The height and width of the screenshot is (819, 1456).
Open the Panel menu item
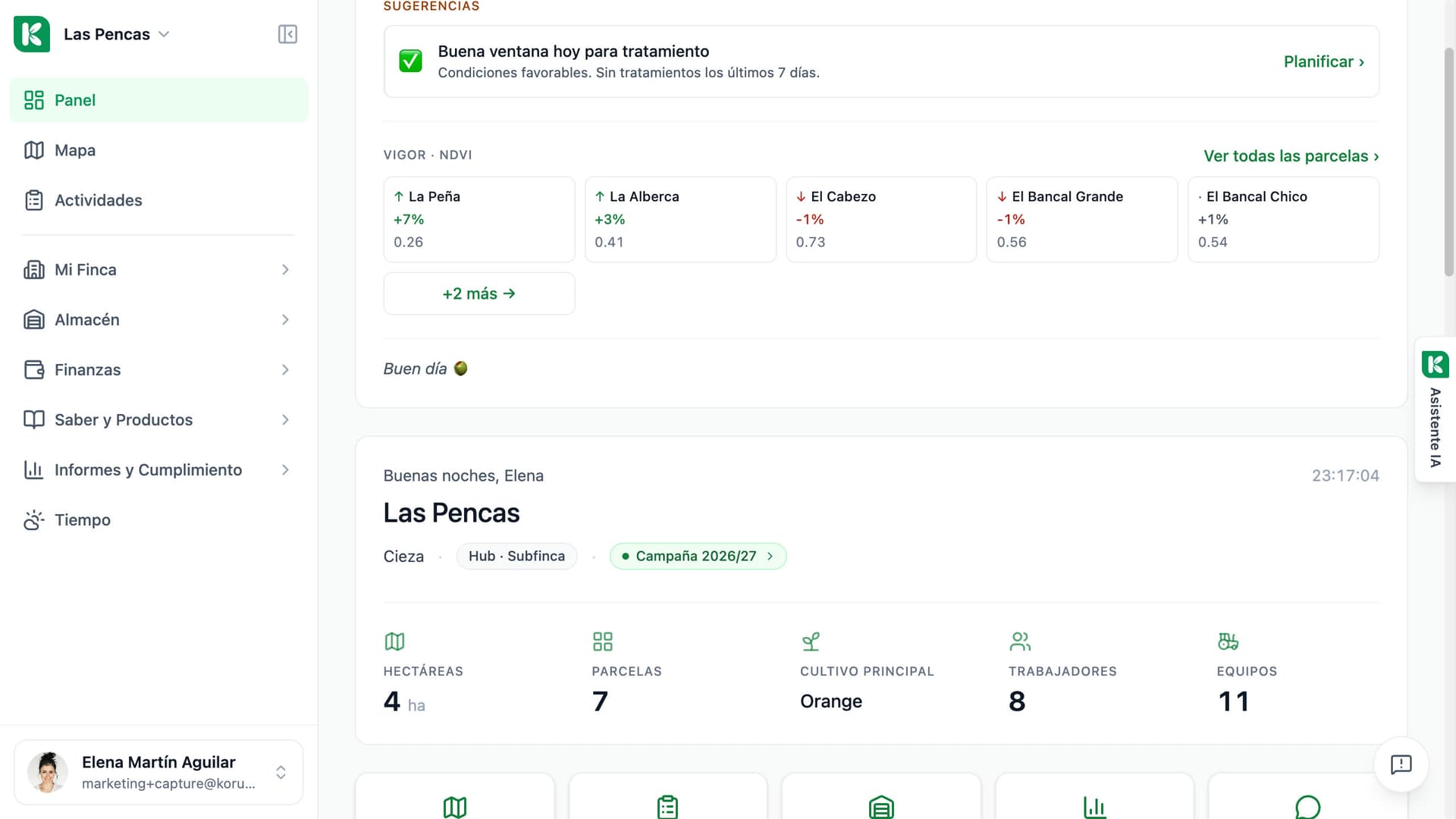tap(158, 100)
